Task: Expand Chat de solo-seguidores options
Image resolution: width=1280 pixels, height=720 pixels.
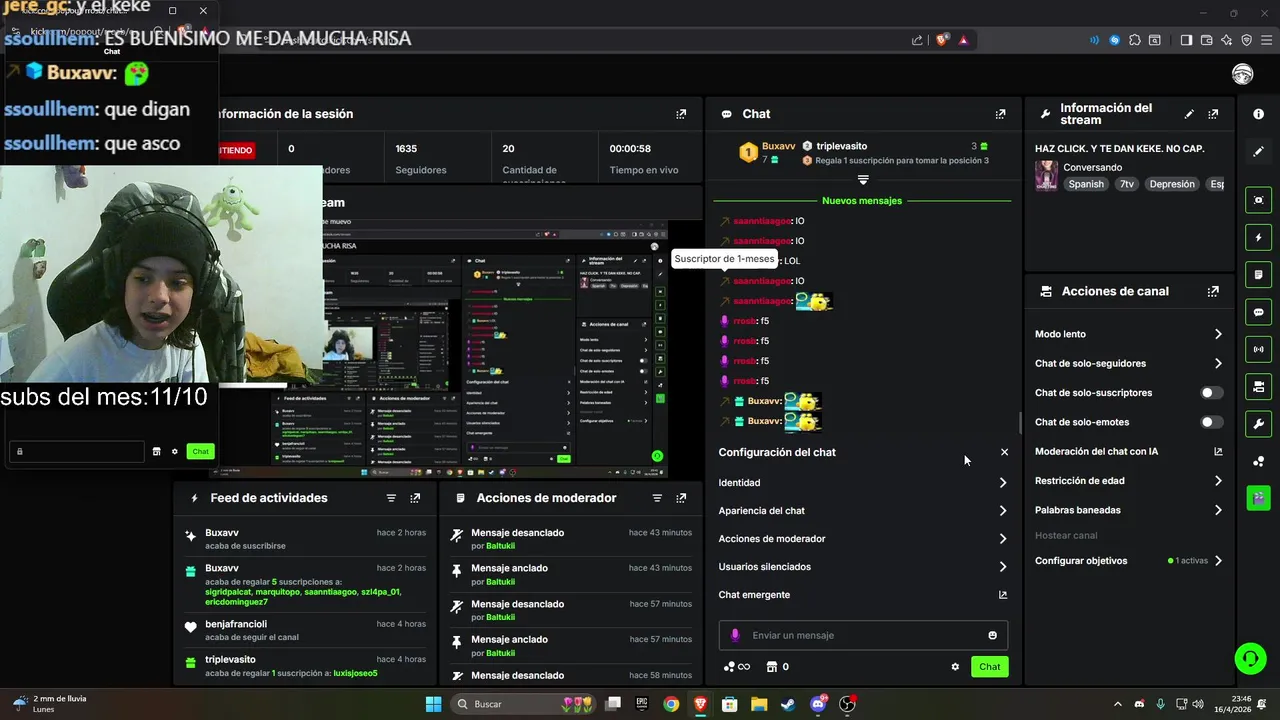Action: coord(1218,363)
